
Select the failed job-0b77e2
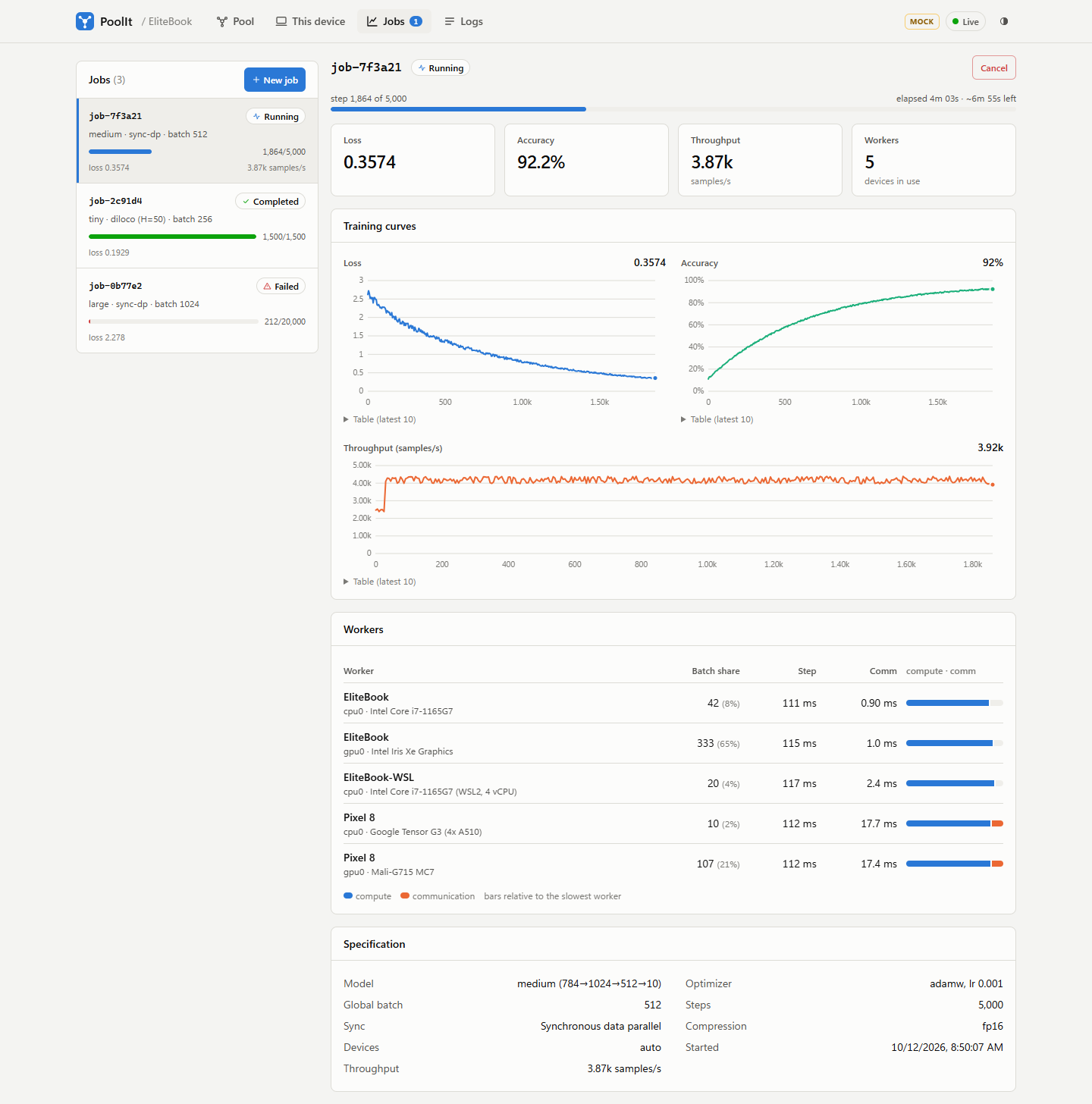pyautogui.click(x=197, y=311)
